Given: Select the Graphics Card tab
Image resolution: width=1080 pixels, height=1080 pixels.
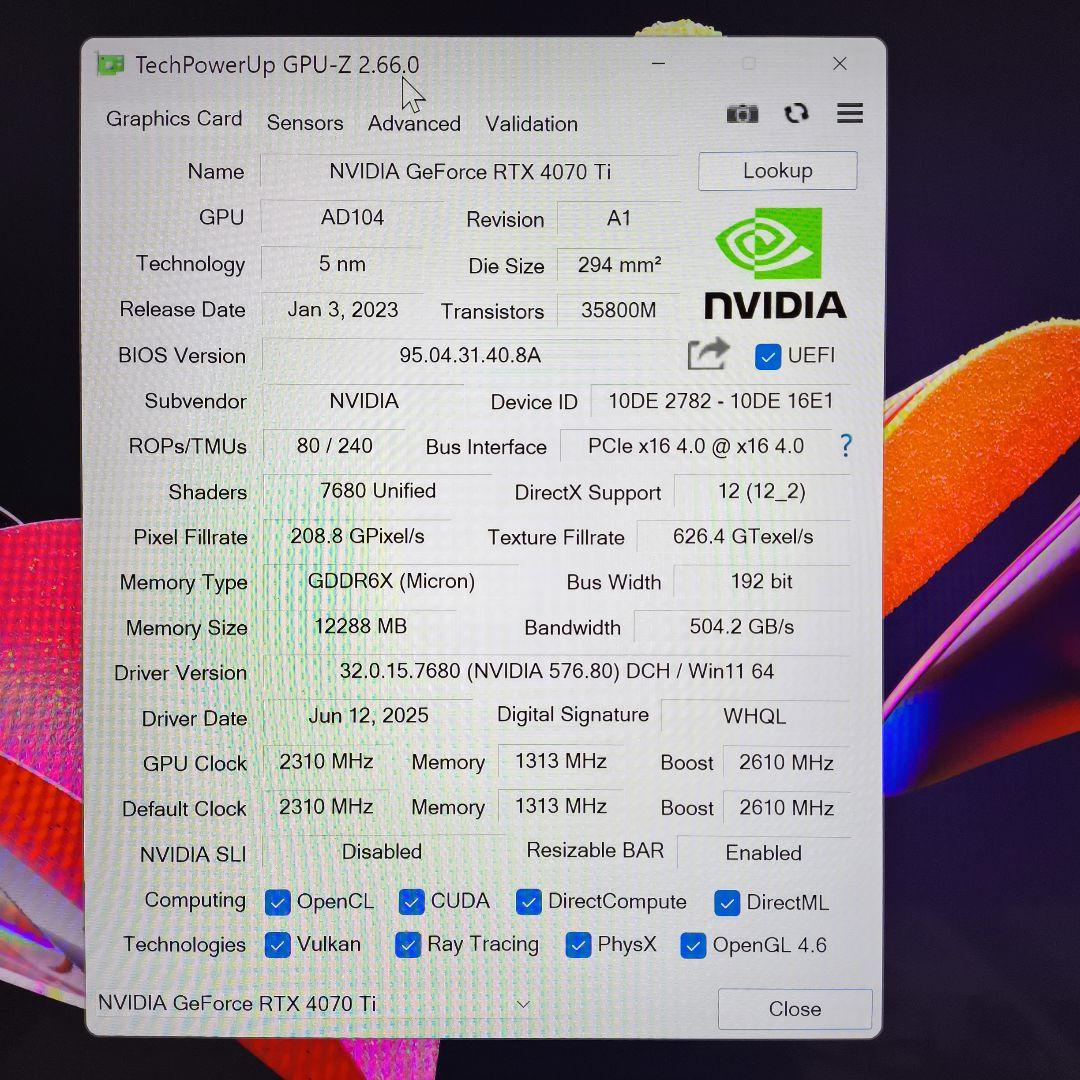Looking at the screenshot, I should coord(173,119).
